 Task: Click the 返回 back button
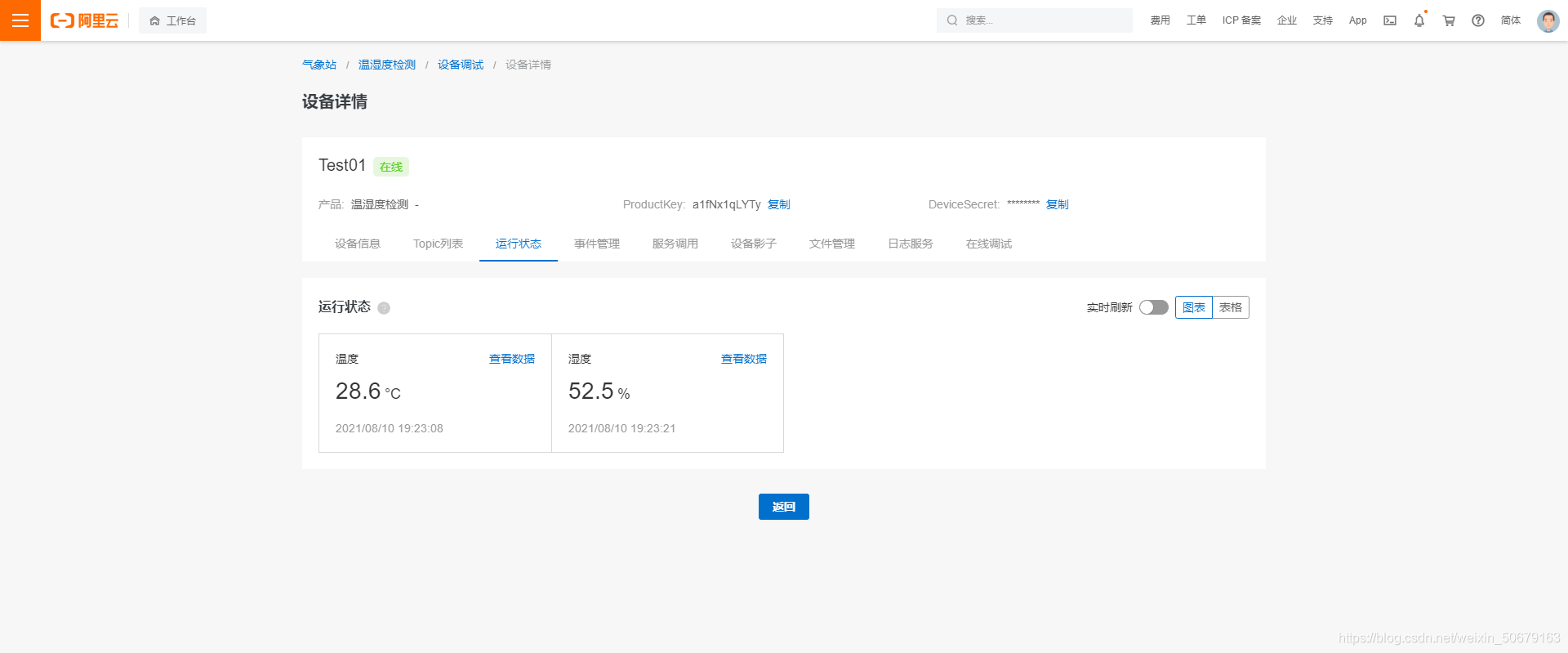(x=784, y=507)
